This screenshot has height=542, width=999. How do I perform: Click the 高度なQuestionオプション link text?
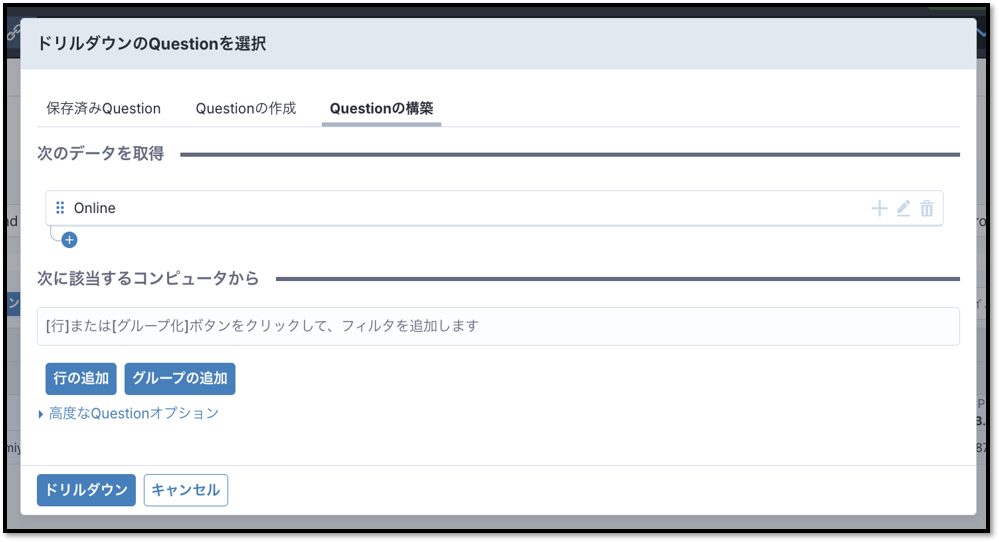[133, 413]
